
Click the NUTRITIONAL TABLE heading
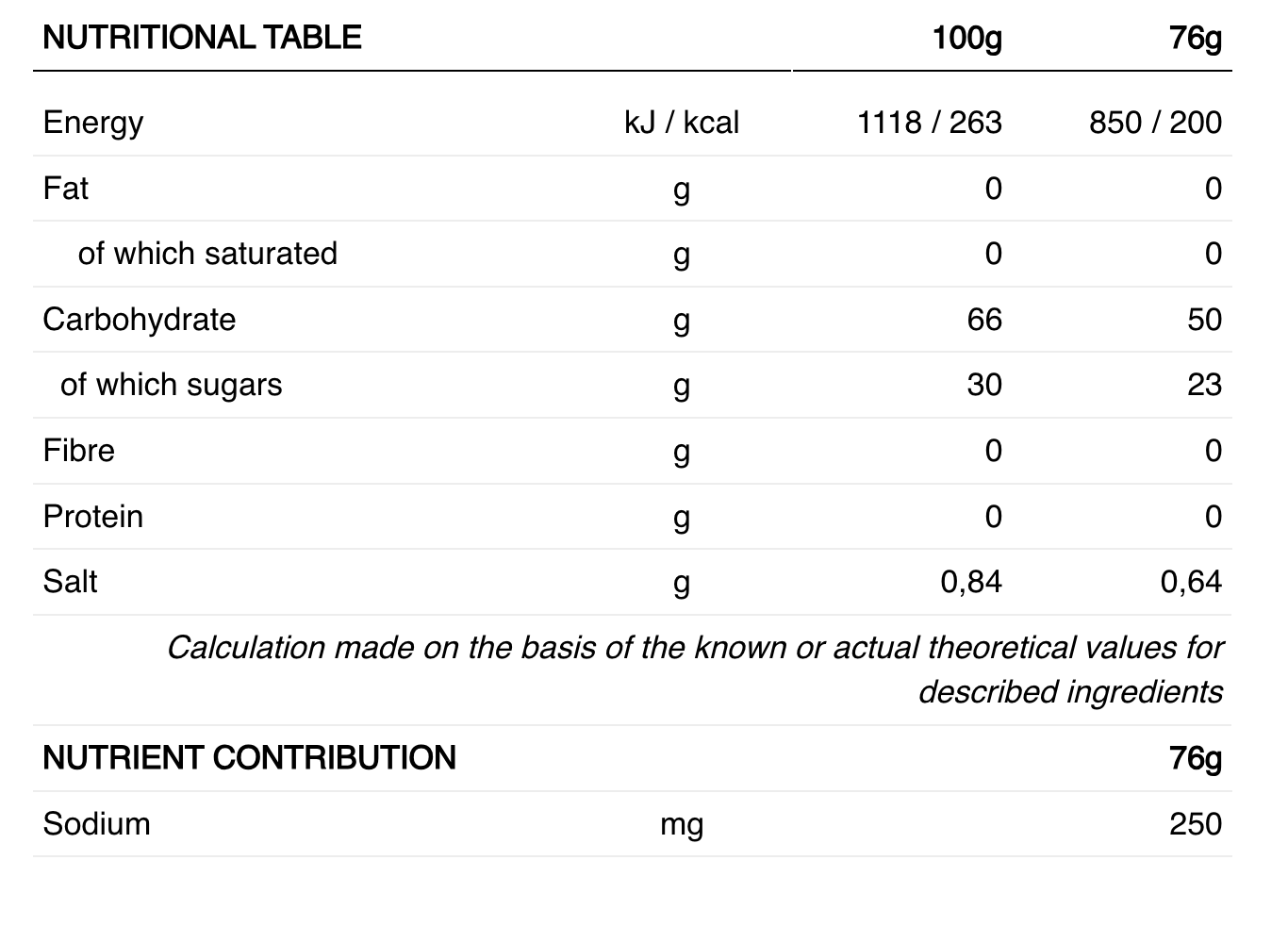pos(202,38)
